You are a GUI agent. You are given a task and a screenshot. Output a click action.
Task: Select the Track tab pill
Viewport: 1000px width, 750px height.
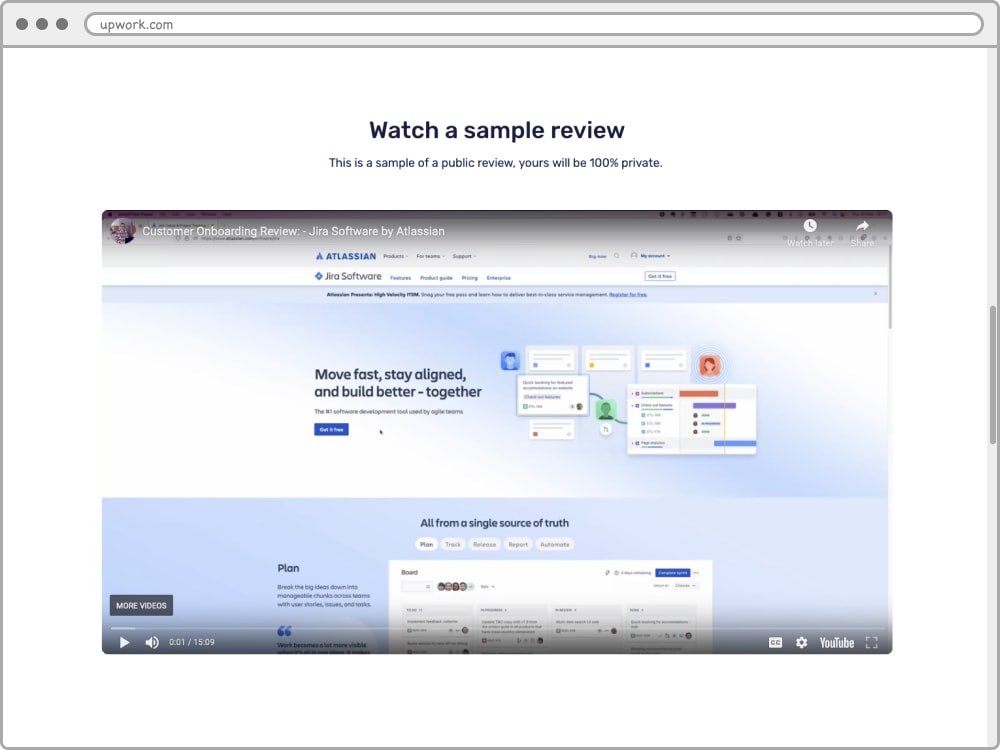coord(453,545)
